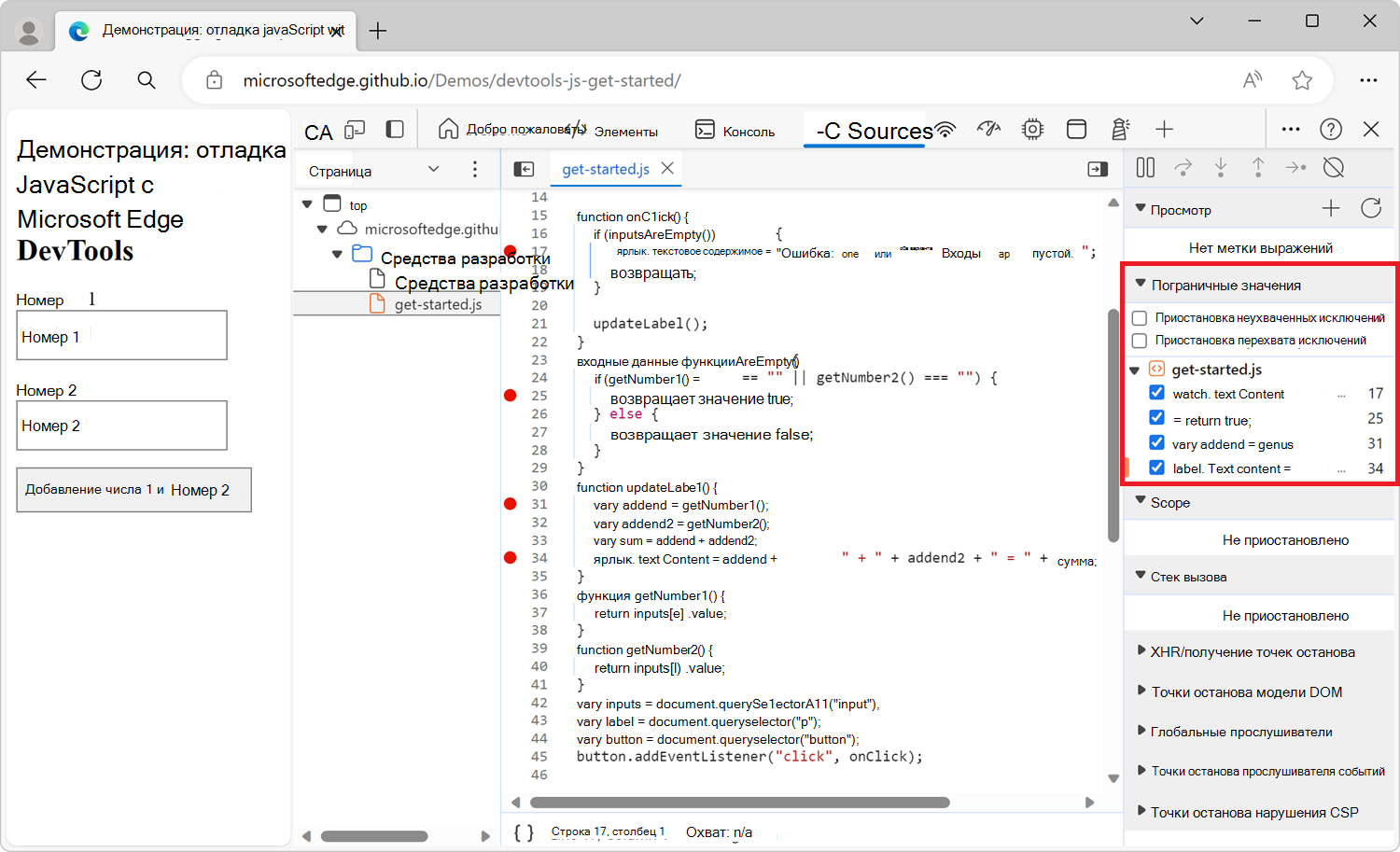Remove red breakpoint dot at line 31

pyautogui.click(x=510, y=504)
